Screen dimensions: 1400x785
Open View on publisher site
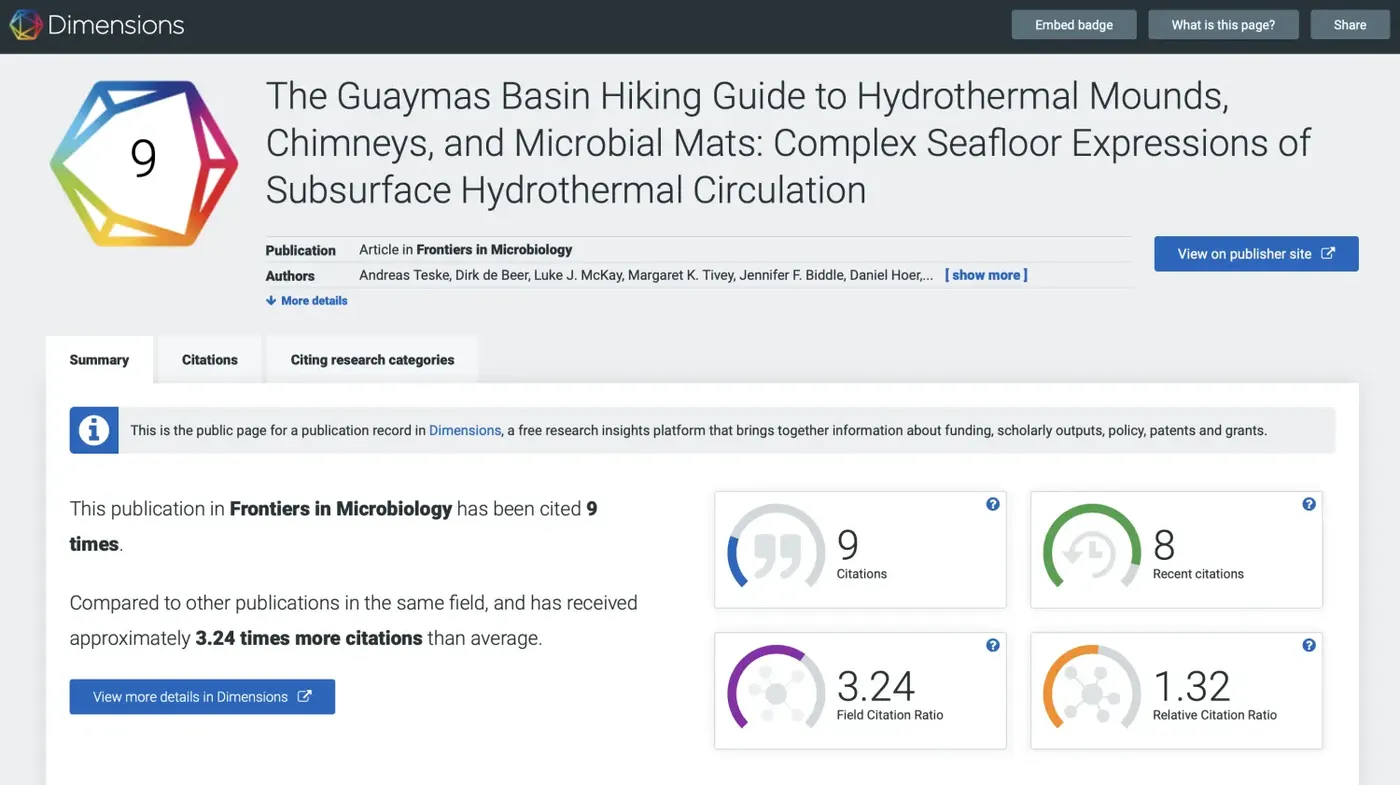(1256, 254)
